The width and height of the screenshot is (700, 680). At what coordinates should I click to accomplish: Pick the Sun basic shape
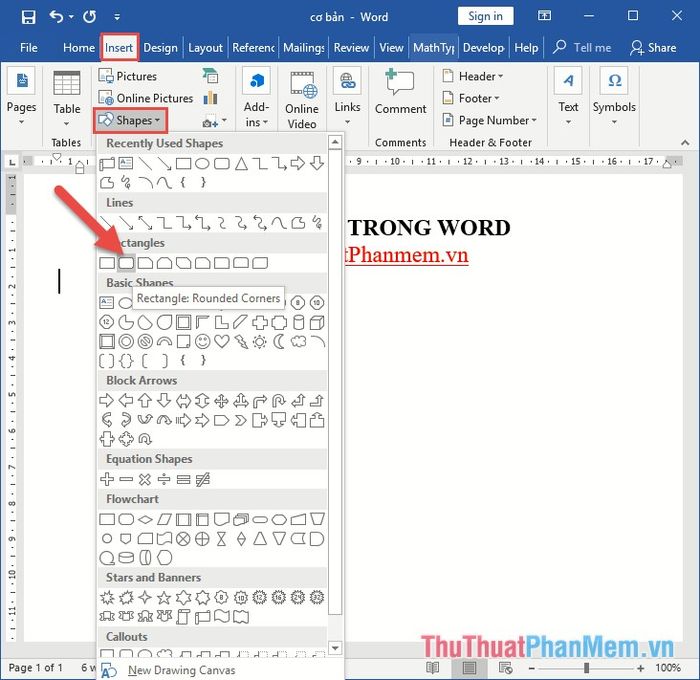coord(260,342)
